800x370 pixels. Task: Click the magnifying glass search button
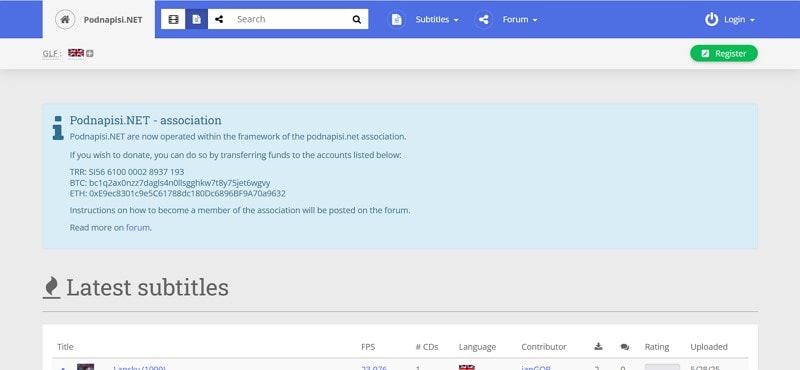pyautogui.click(x=357, y=19)
